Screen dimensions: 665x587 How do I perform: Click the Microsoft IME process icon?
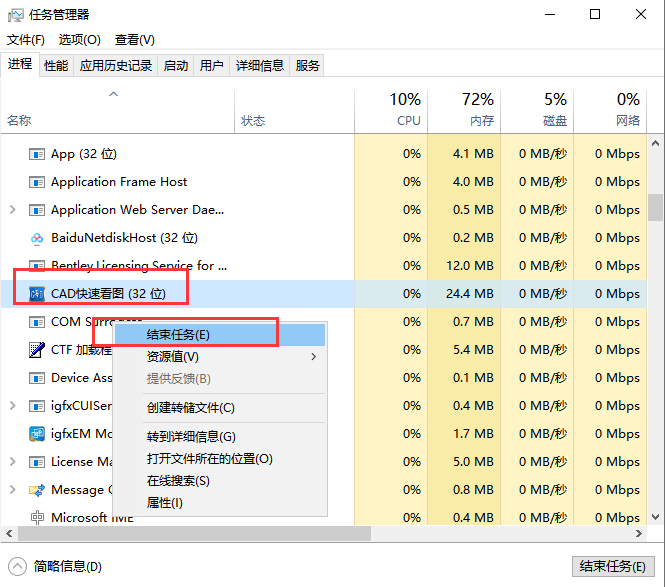tap(37, 517)
